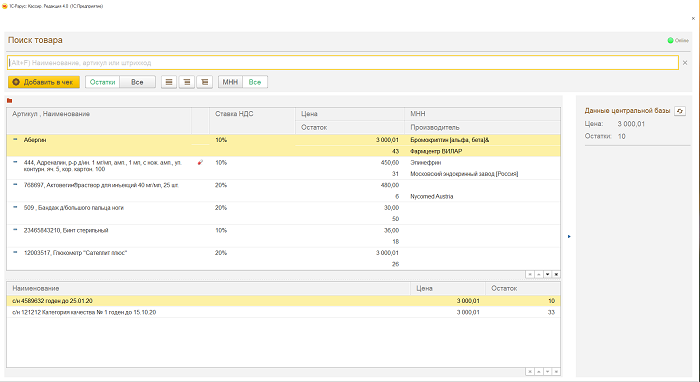Switch to tree view icon

(x=204, y=82)
